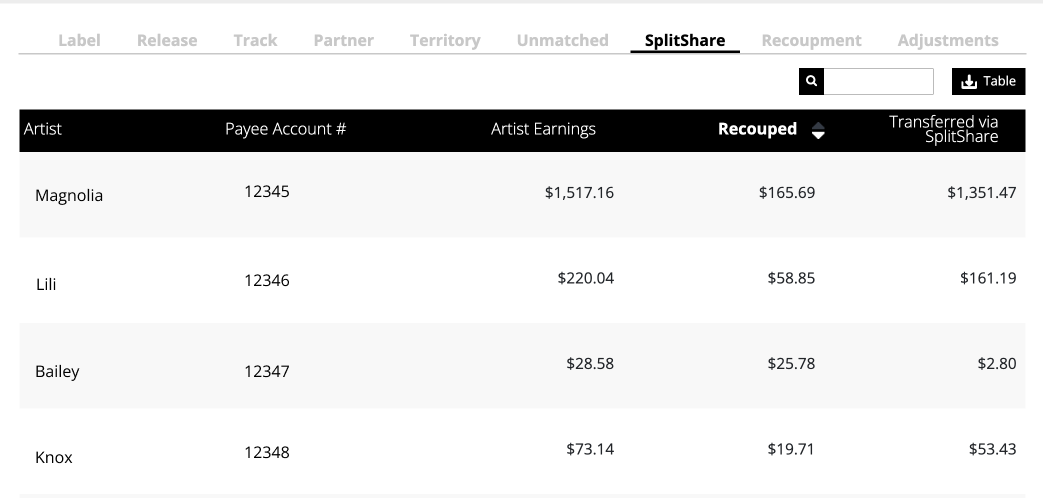Image resolution: width=1043 pixels, height=498 pixels.
Task: Open the Territory tab
Action: (x=445, y=41)
